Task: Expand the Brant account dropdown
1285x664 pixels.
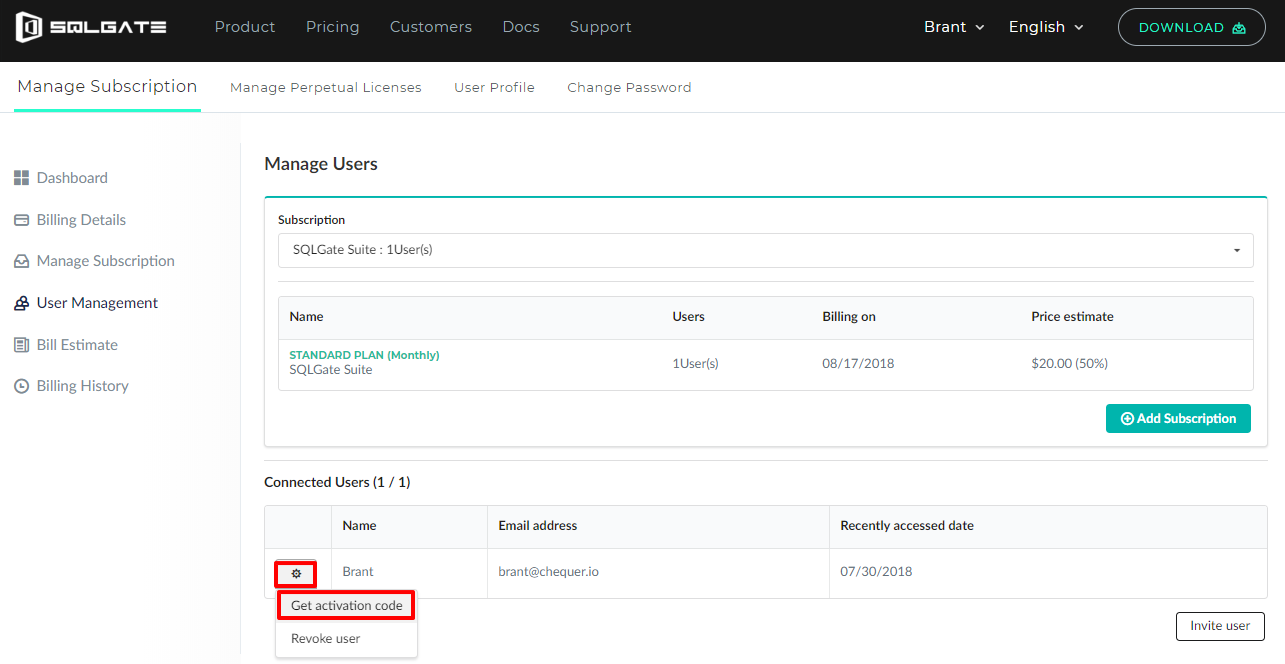Action: point(954,27)
